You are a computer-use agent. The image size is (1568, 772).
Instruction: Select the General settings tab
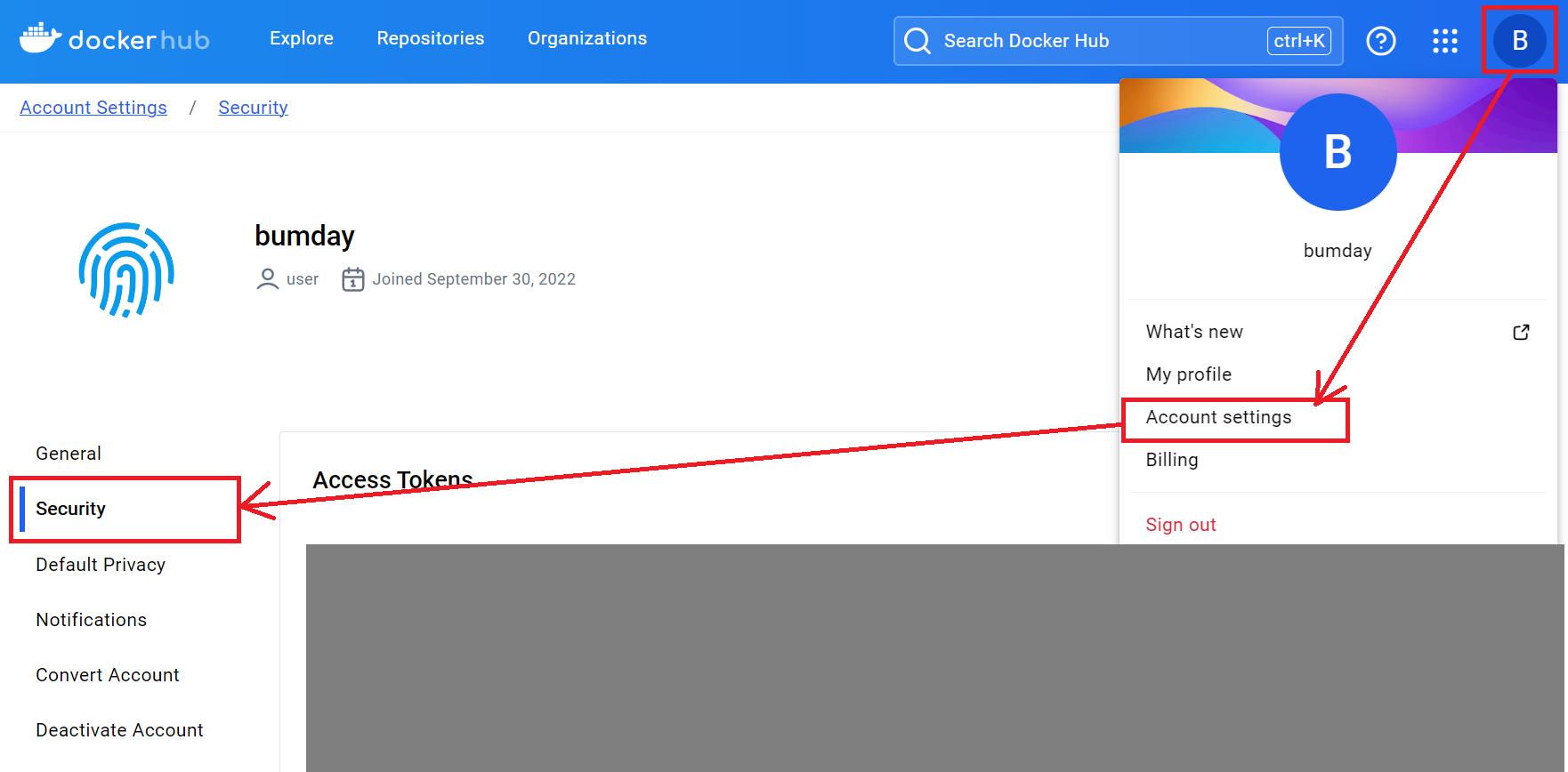pyautogui.click(x=69, y=454)
